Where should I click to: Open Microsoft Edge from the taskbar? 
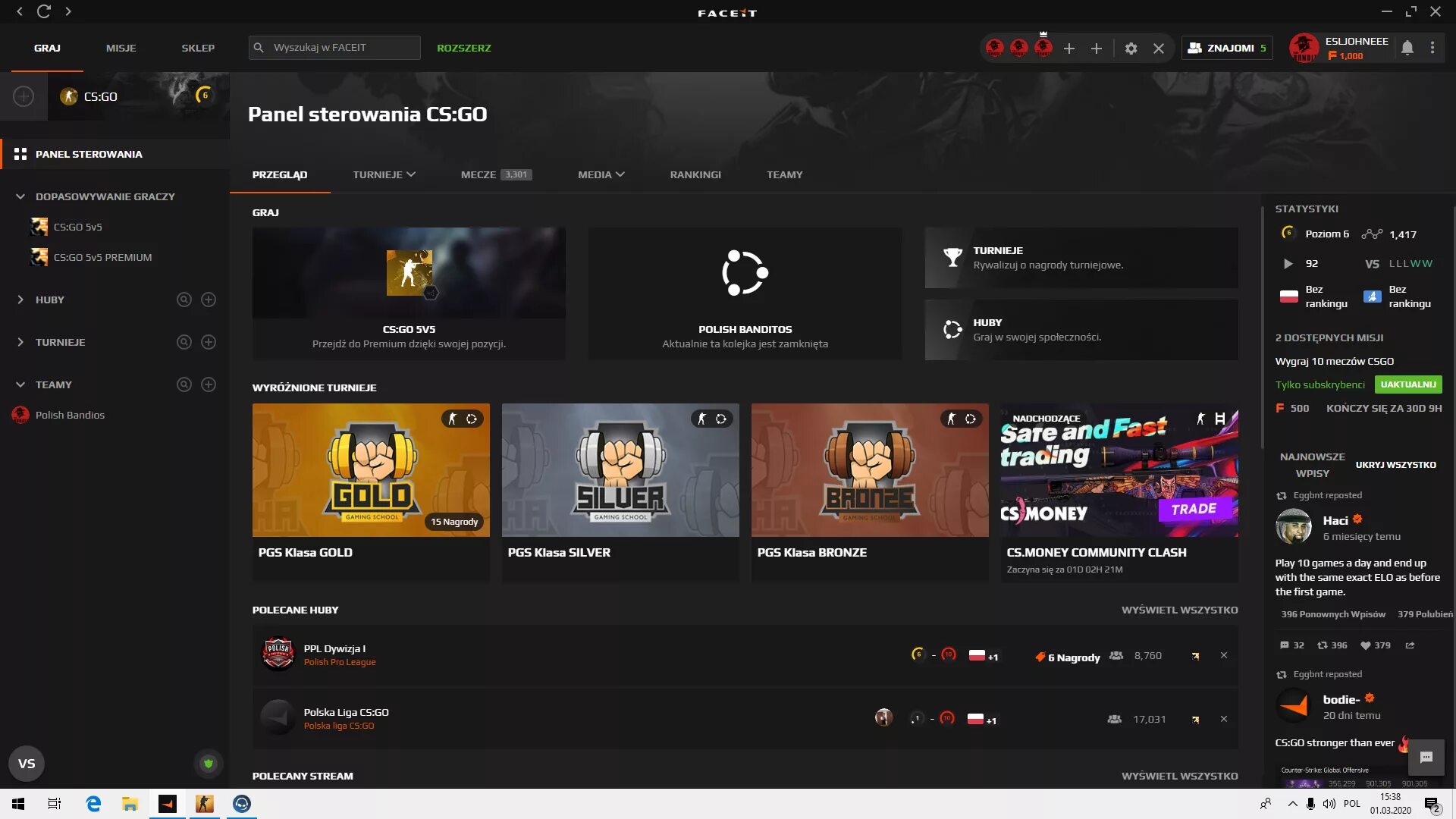[x=93, y=804]
